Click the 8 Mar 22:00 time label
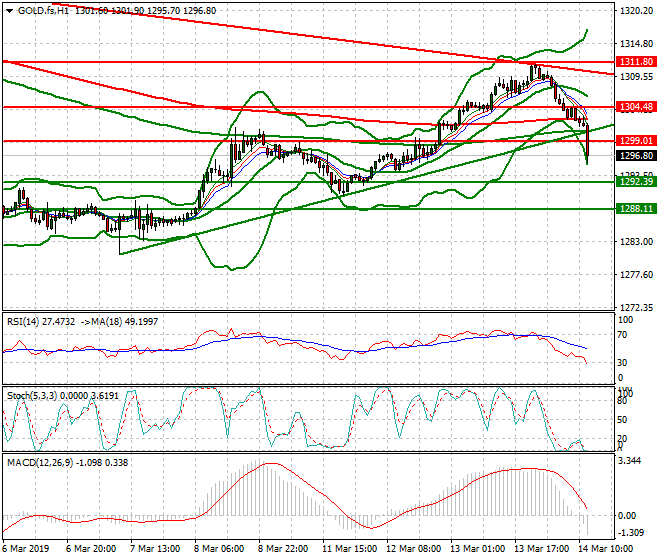 [x=282, y=549]
